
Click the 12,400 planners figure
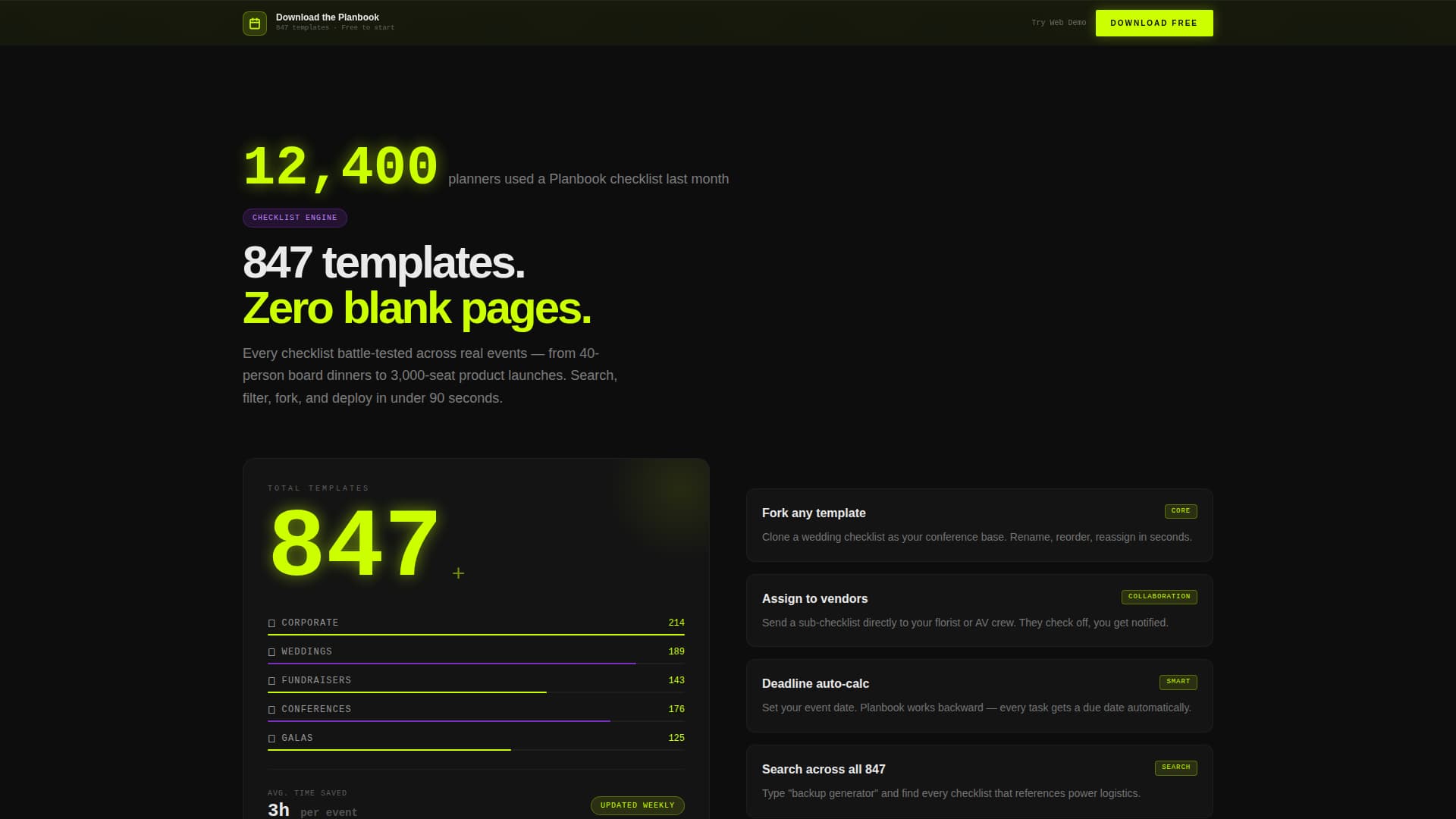point(340,167)
